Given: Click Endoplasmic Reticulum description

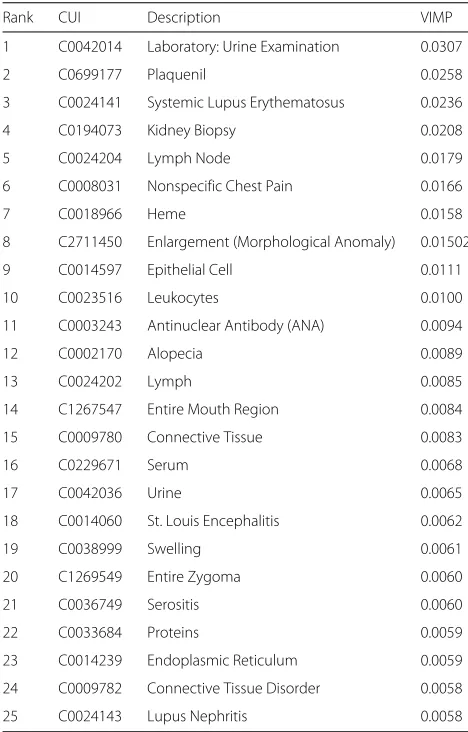Looking at the screenshot, I should [x=222, y=661].
